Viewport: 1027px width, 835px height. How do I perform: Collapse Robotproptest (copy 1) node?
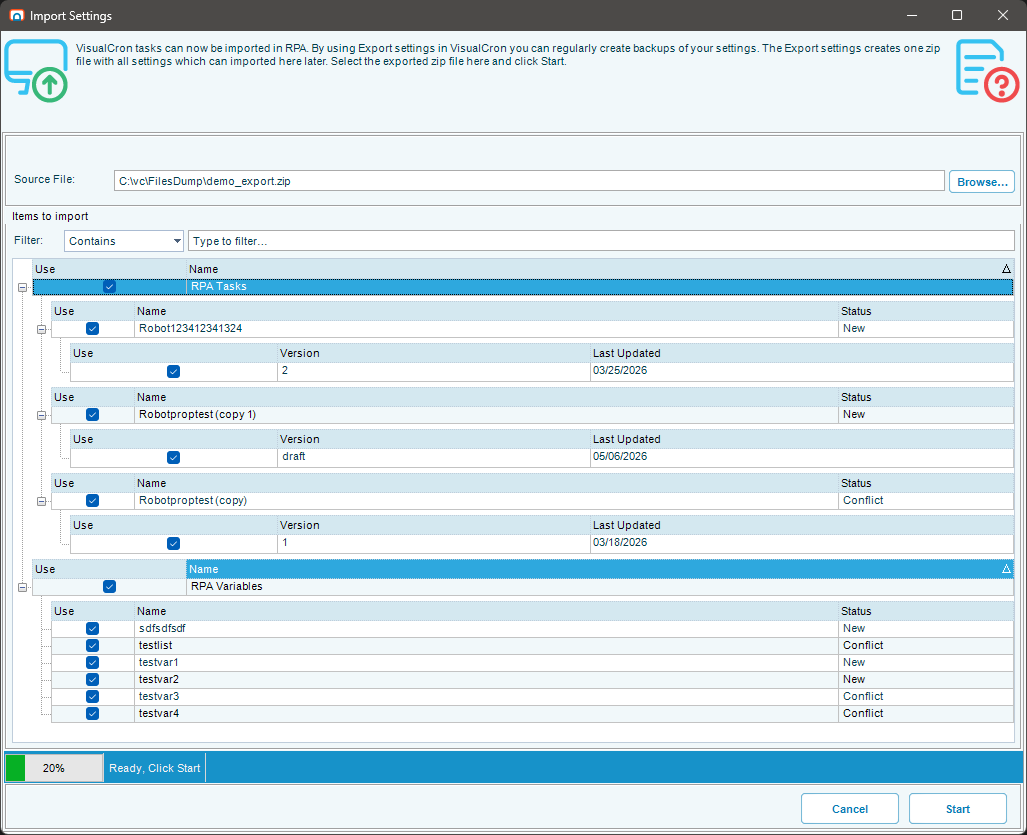click(x=41, y=415)
